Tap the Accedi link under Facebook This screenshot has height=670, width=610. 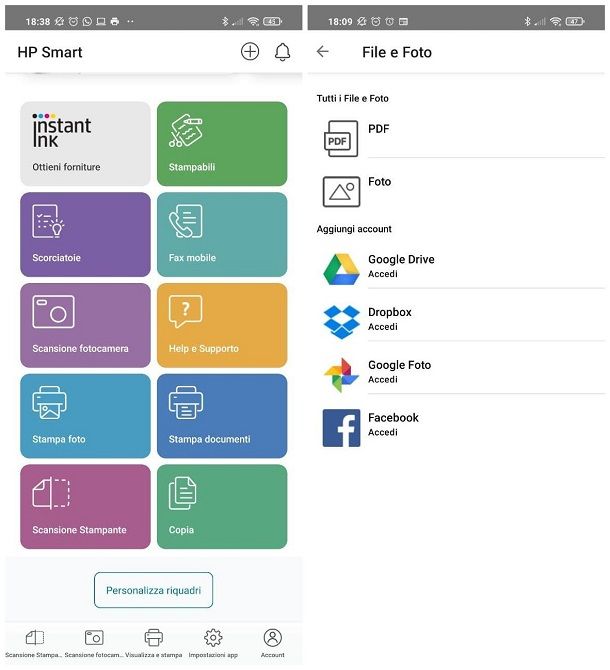click(x=383, y=432)
